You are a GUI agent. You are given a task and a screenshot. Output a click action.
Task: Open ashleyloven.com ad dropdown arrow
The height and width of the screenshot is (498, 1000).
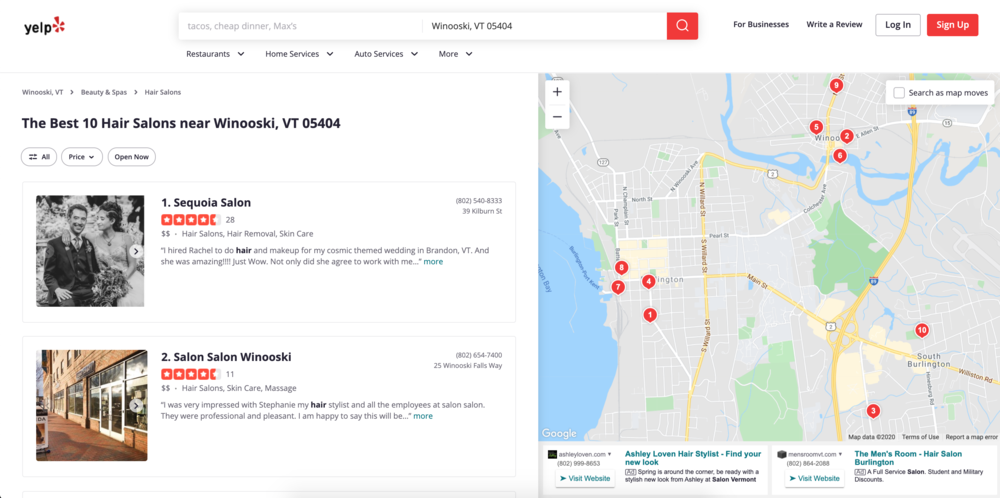[610, 454]
